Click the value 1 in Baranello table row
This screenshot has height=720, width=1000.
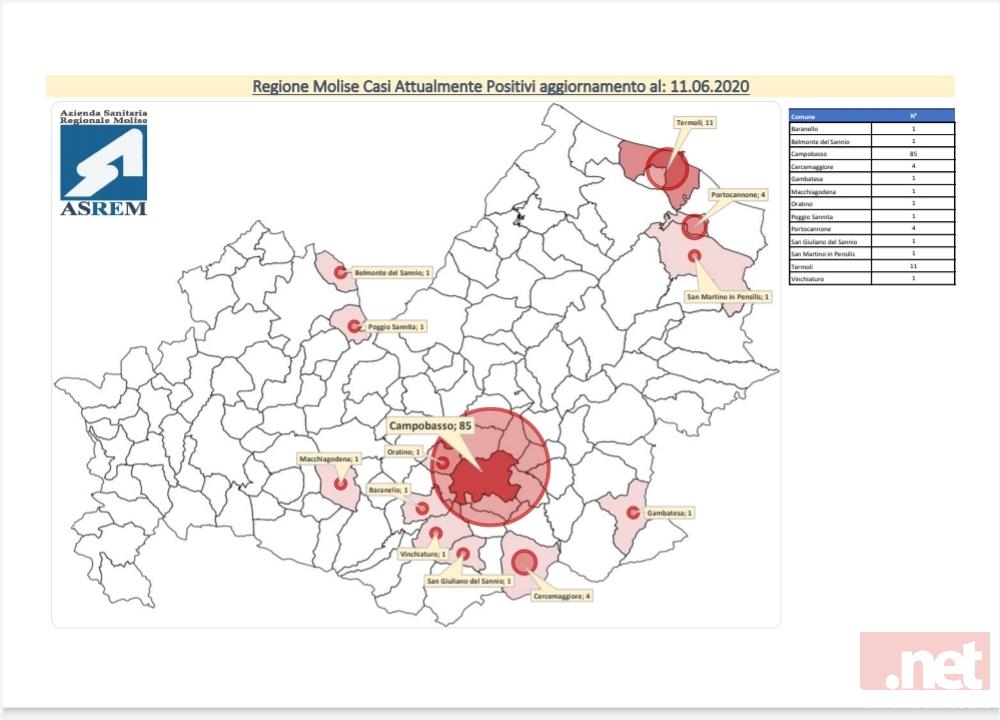pos(913,129)
